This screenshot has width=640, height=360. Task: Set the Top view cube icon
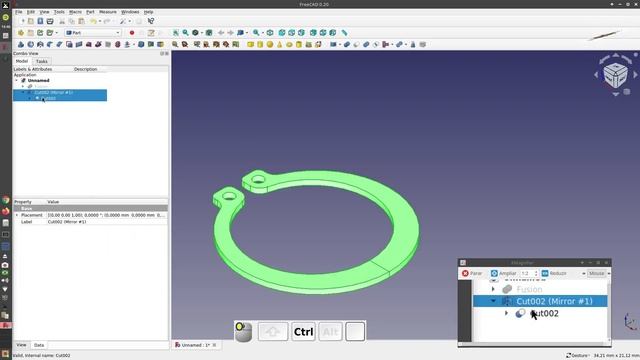[x=291, y=33]
